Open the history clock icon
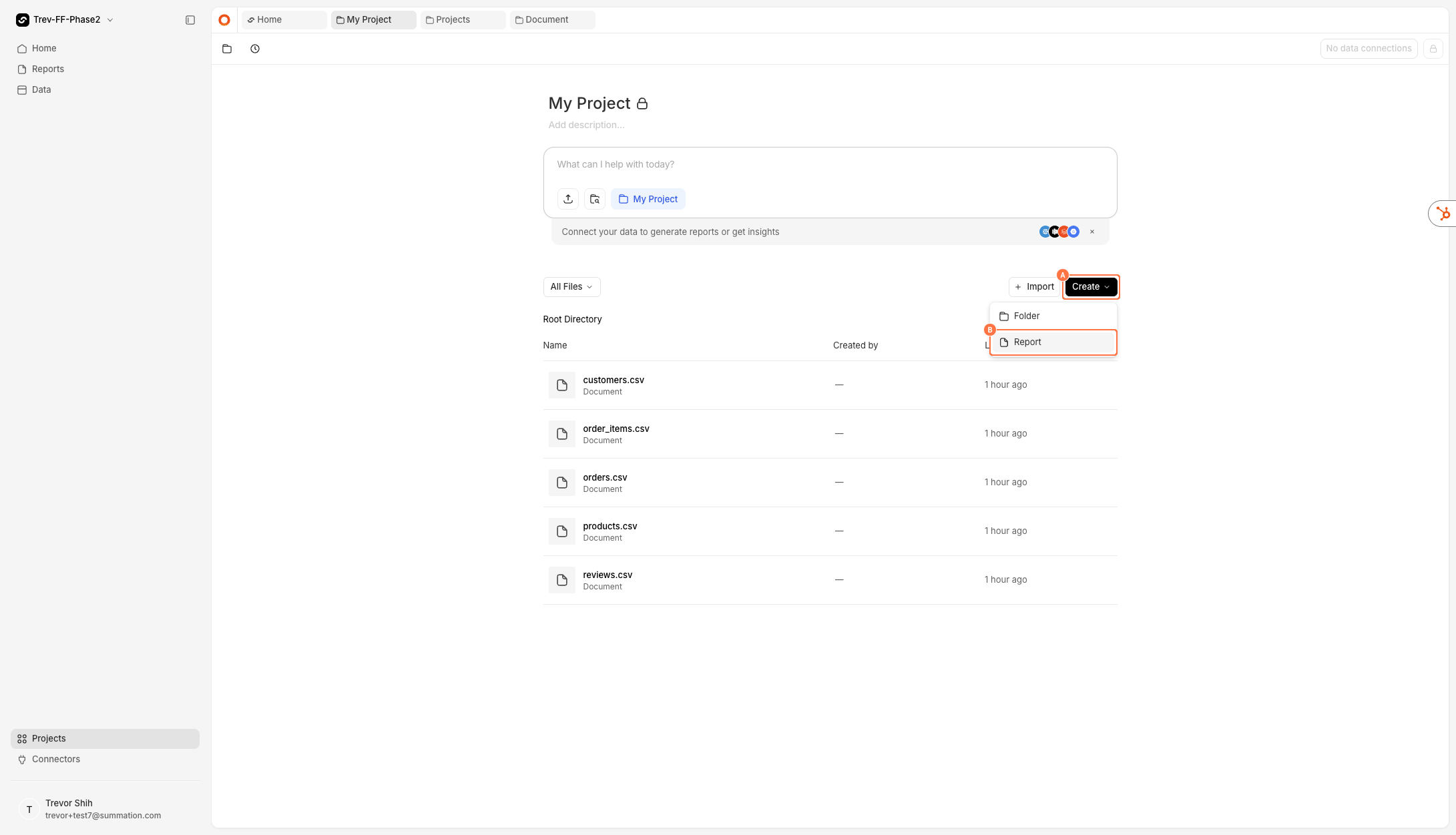 pos(255,49)
